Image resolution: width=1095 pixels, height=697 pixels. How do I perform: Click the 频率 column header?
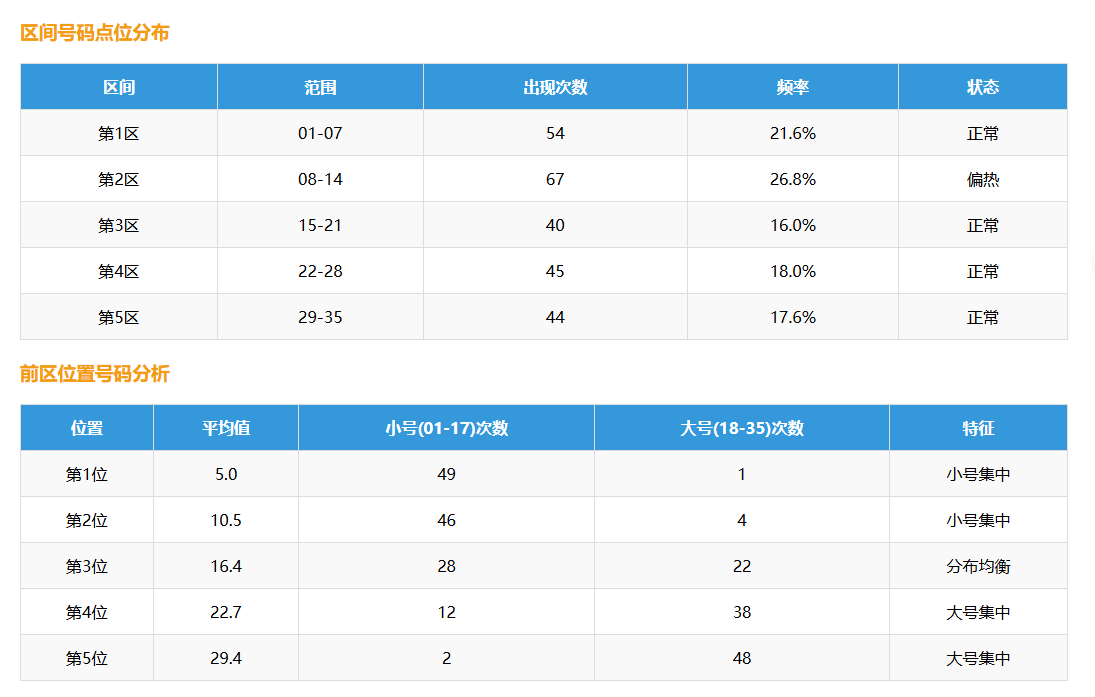click(792, 87)
